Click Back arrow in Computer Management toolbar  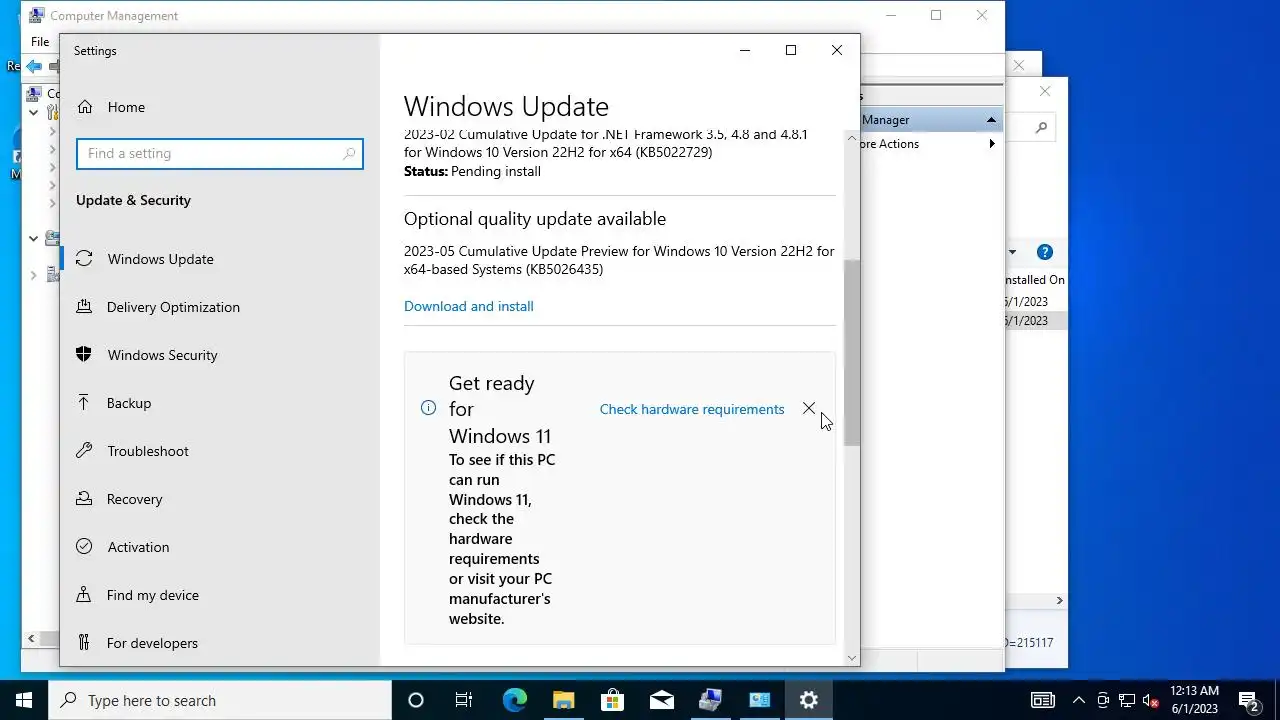pyautogui.click(x=34, y=66)
